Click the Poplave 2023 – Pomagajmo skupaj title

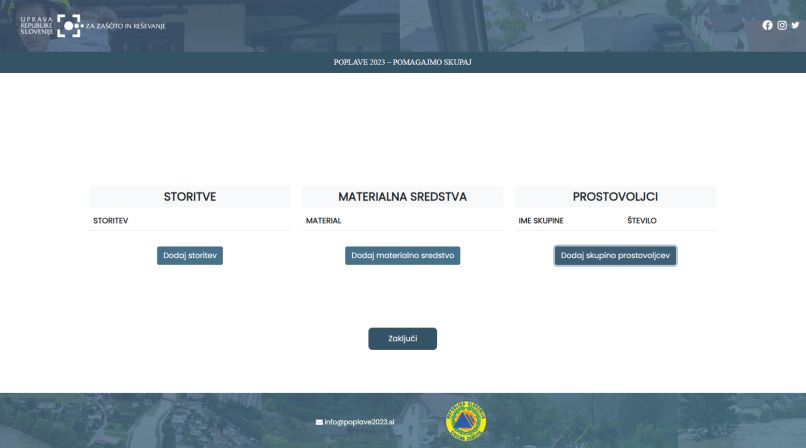(x=402, y=62)
